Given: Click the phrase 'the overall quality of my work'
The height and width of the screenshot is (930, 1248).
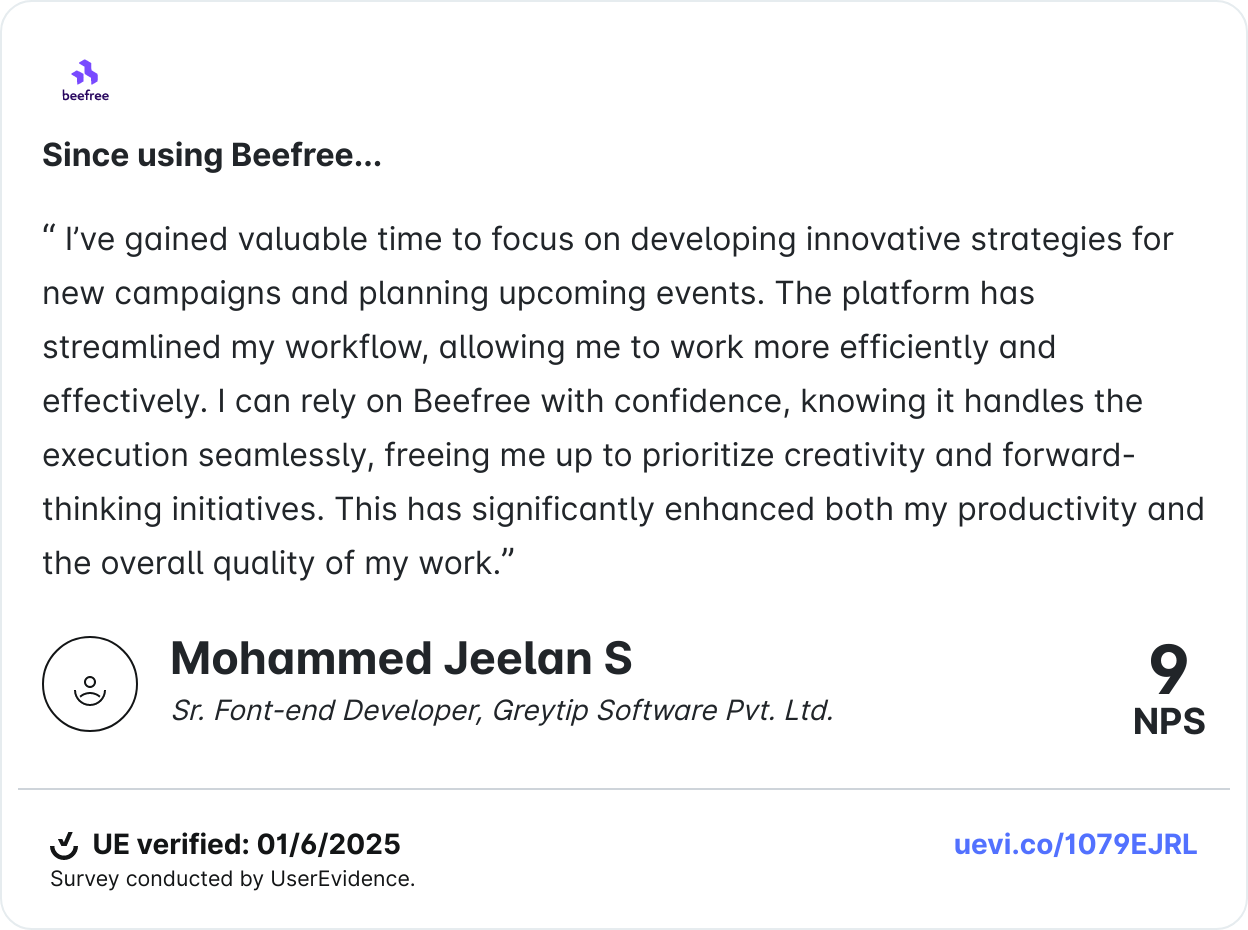Looking at the screenshot, I should (x=270, y=563).
